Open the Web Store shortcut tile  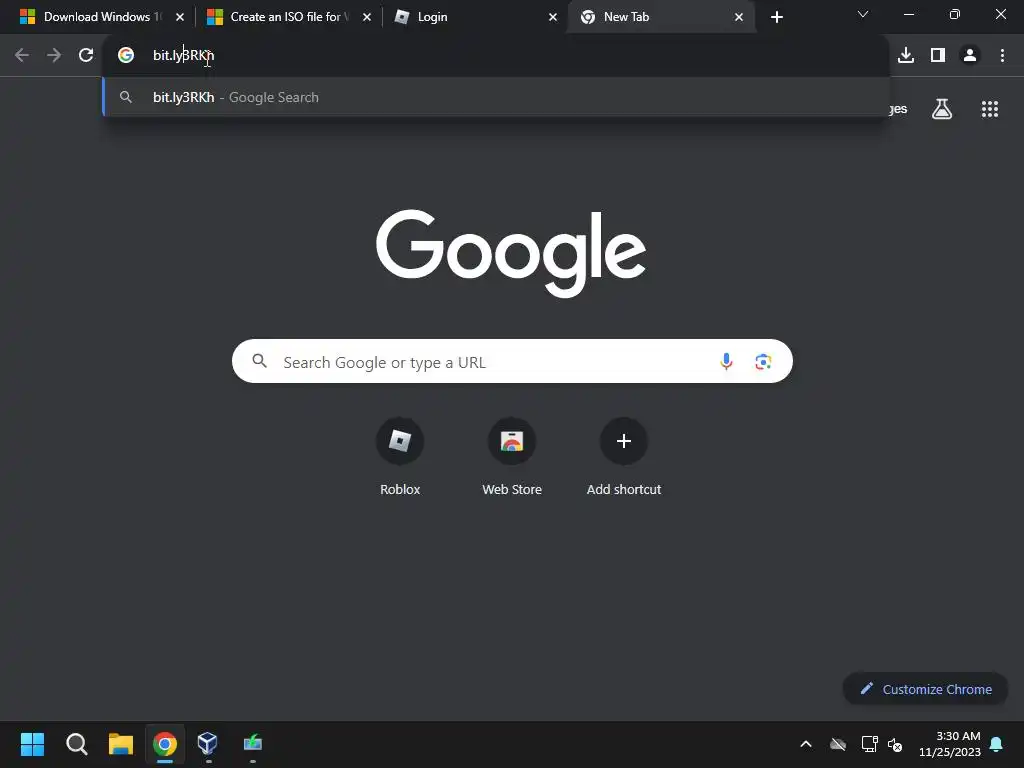512,457
